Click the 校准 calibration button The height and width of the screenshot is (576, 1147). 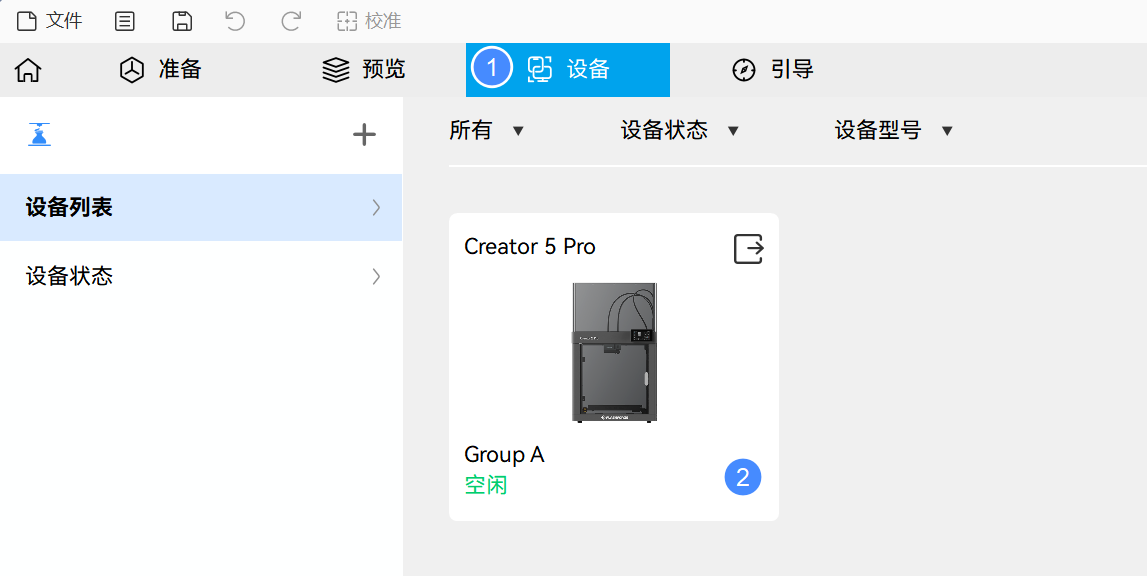pyautogui.click(x=369, y=21)
